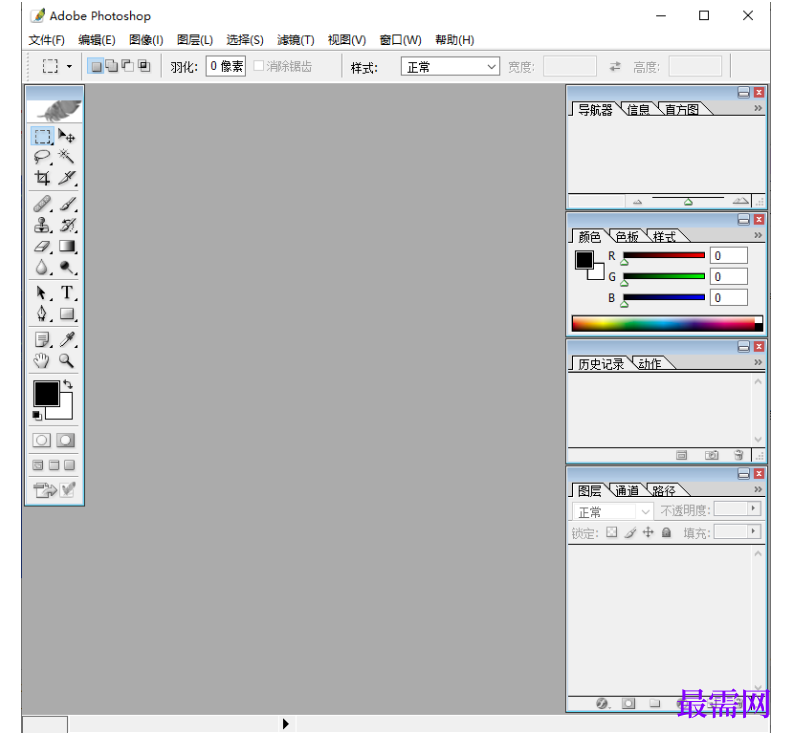Reset default foreground and background colors
This screenshot has width=789, height=735.
[37, 416]
